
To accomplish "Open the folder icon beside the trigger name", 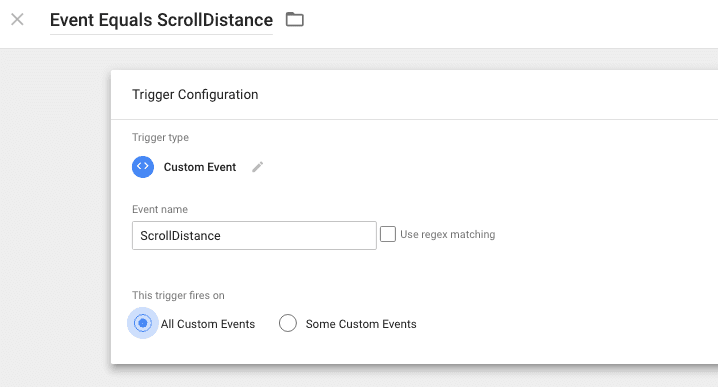I will tap(294, 20).
